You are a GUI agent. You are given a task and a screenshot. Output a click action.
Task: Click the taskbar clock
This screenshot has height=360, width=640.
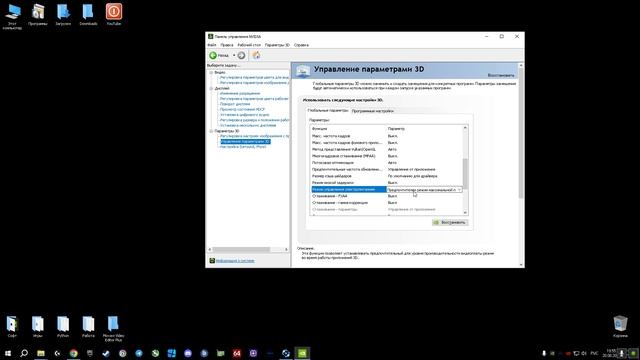click(611, 353)
